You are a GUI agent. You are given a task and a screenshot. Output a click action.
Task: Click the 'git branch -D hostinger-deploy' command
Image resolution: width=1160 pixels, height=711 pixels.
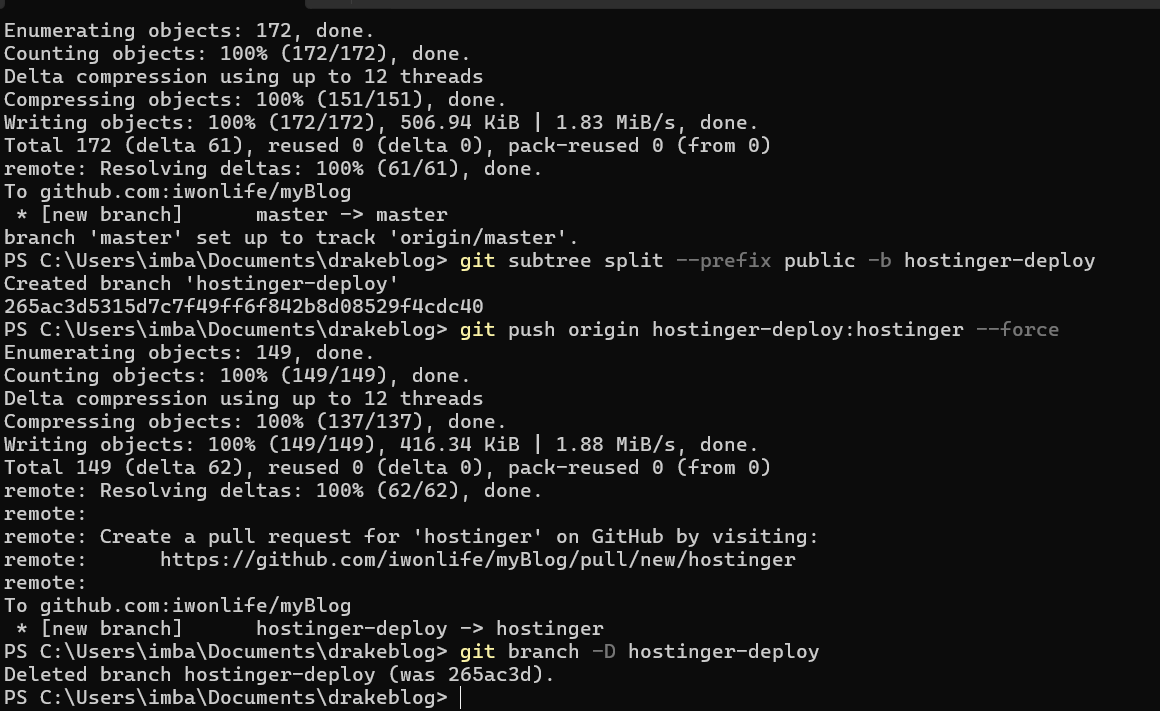pyautogui.click(x=639, y=652)
